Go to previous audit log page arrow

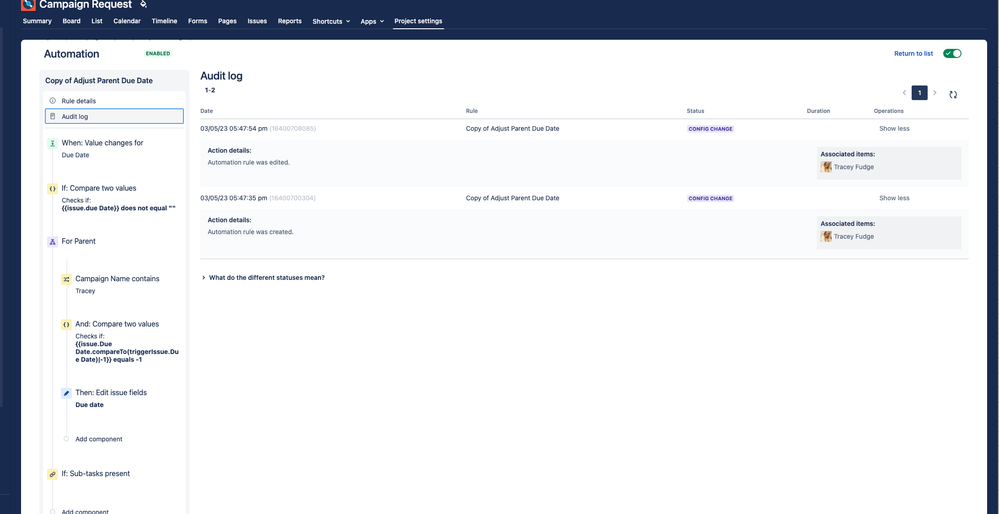[x=904, y=93]
